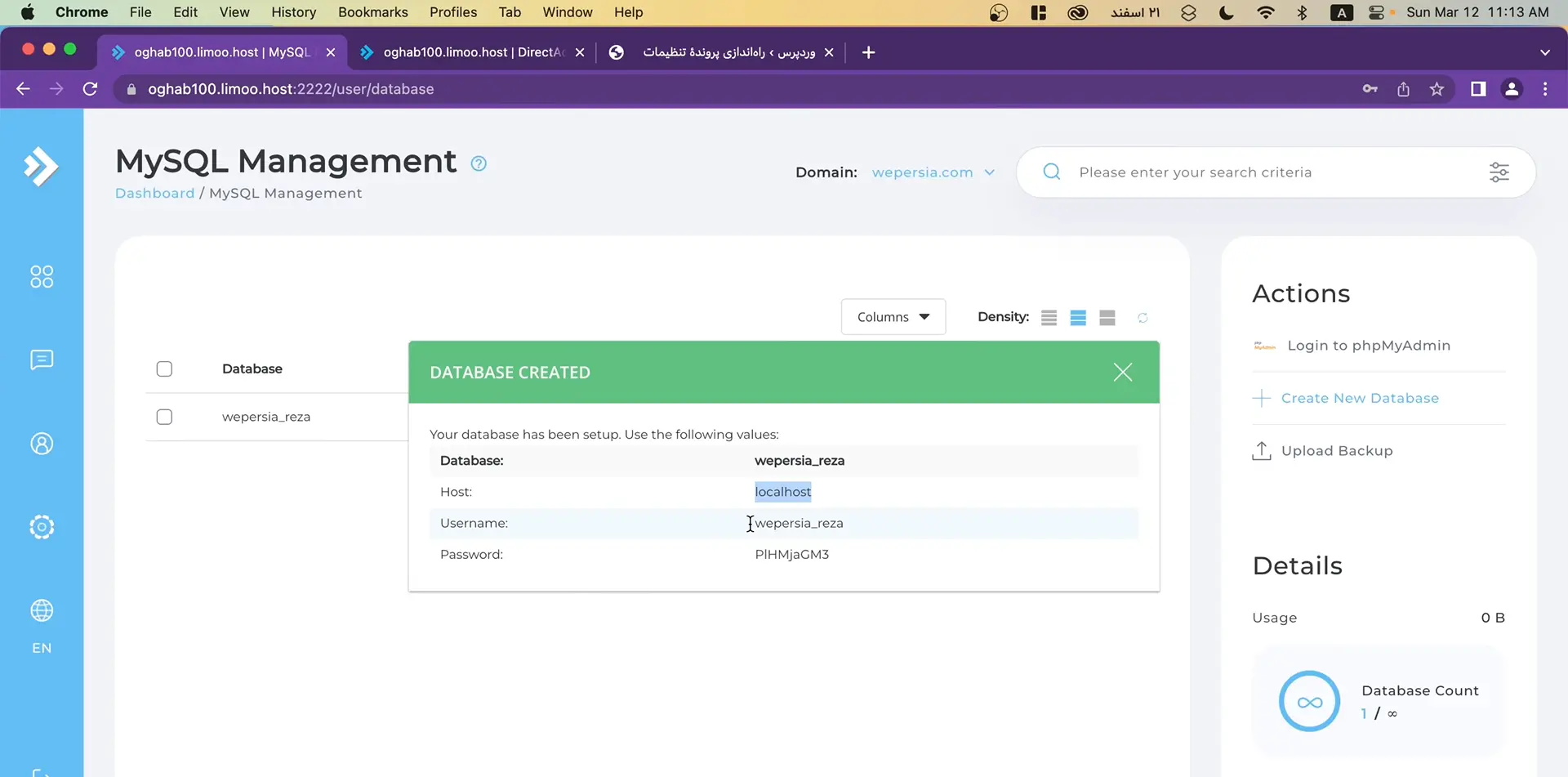
Task: Expand the Domain wepersia.com dropdown
Action: click(x=933, y=172)
